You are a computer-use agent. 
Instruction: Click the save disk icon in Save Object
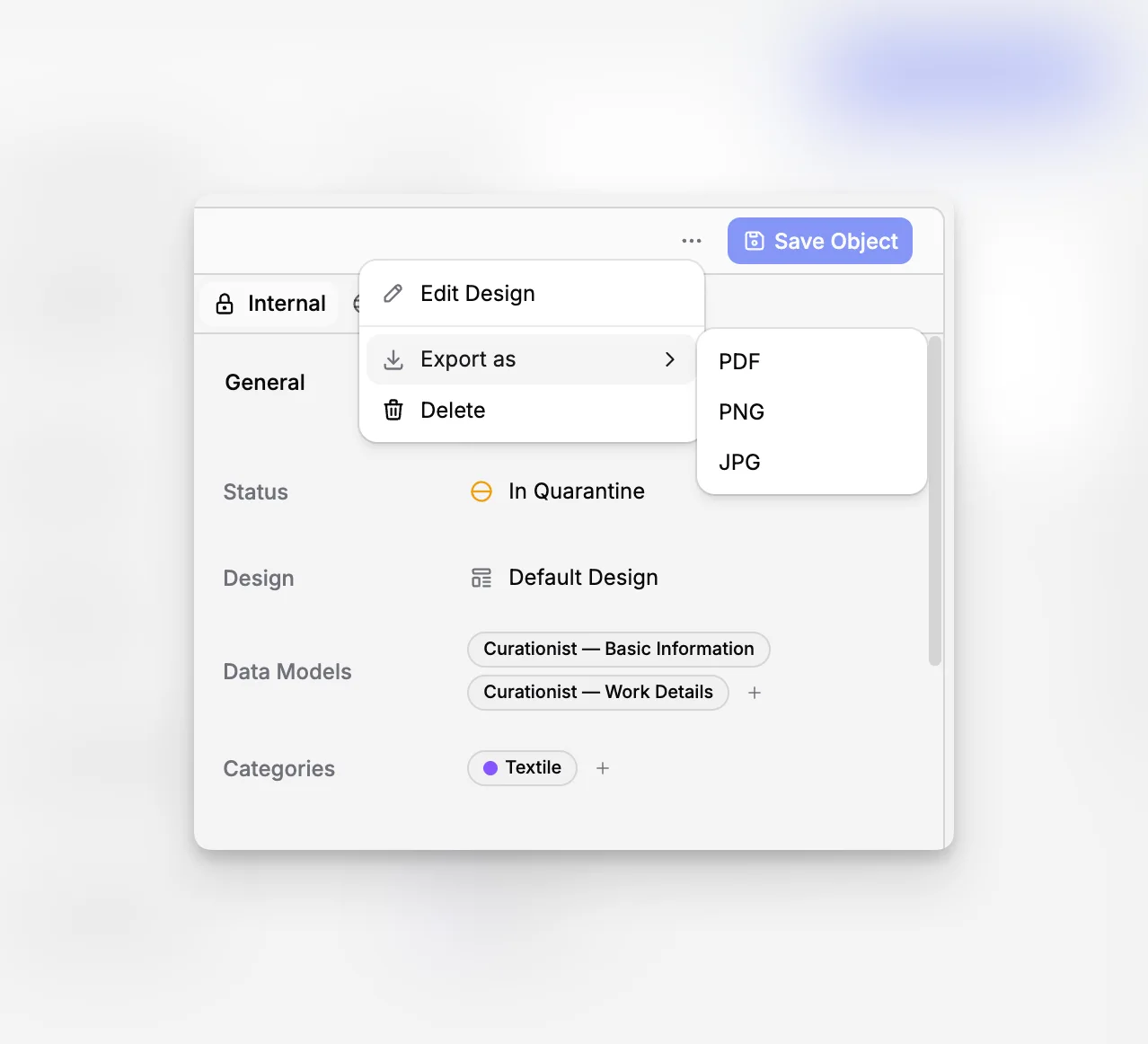pyautogui.click(x=755, y=241)
